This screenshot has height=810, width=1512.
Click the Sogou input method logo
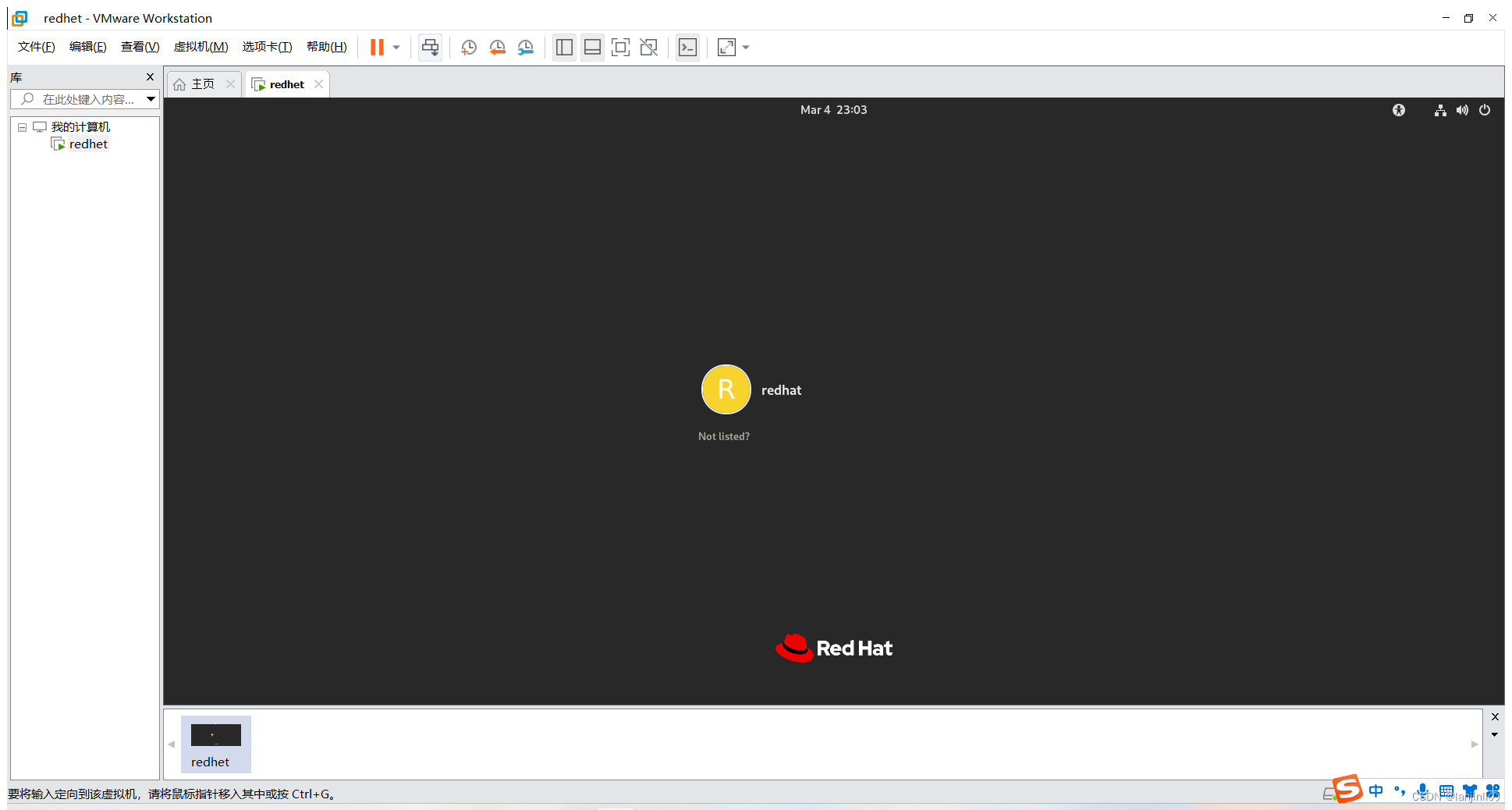pos(1347,789)
